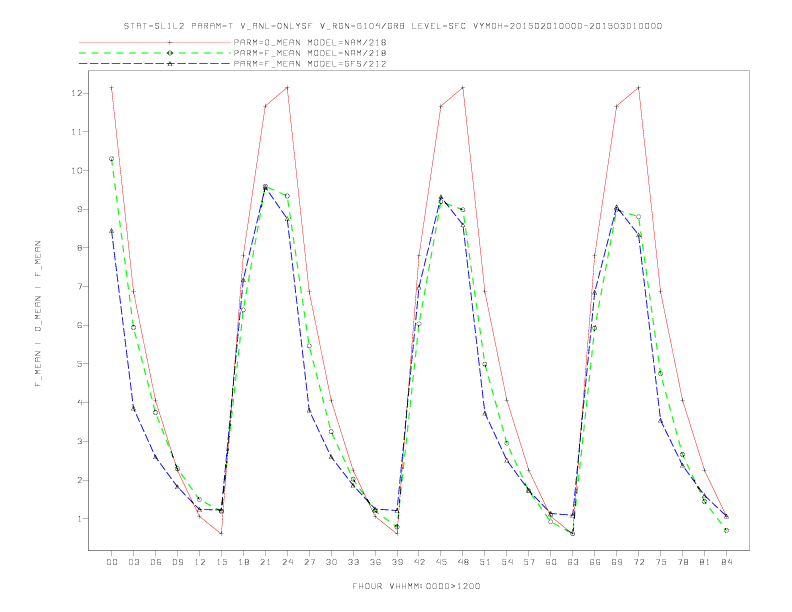The image size is (792, 612).
Task: Click y-axis tick label 6
Action: (x=79, y=325)
